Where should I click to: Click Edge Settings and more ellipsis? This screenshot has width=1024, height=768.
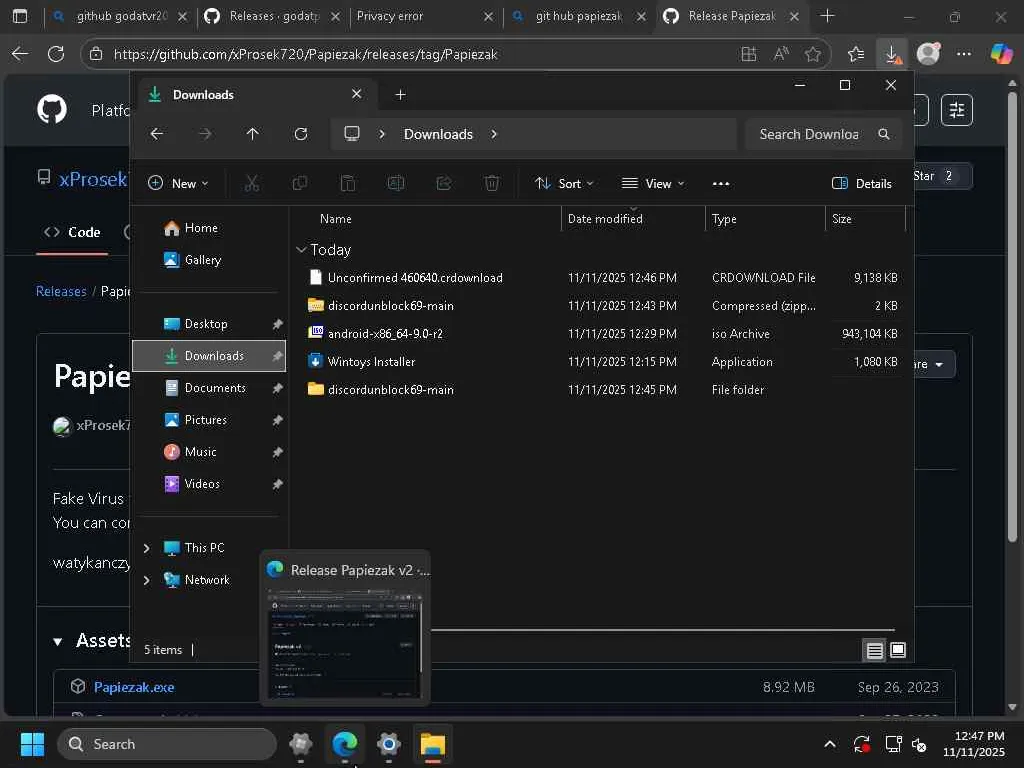(x=964, y=54)
